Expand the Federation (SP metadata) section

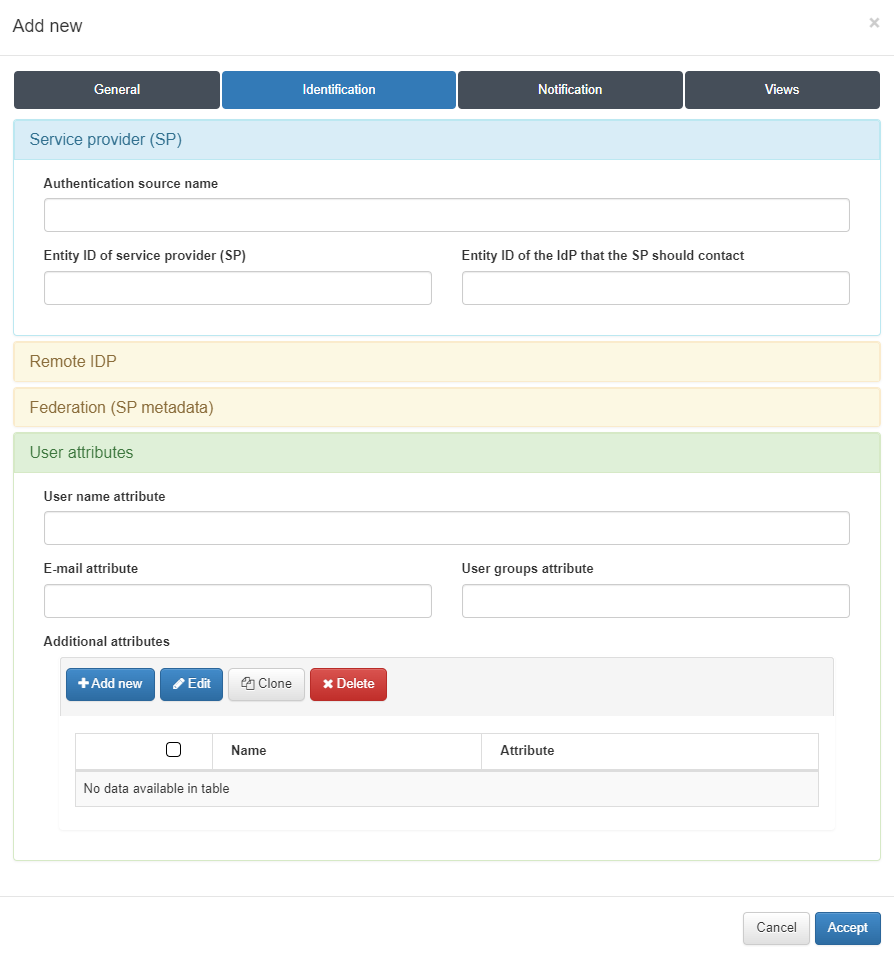121,408
